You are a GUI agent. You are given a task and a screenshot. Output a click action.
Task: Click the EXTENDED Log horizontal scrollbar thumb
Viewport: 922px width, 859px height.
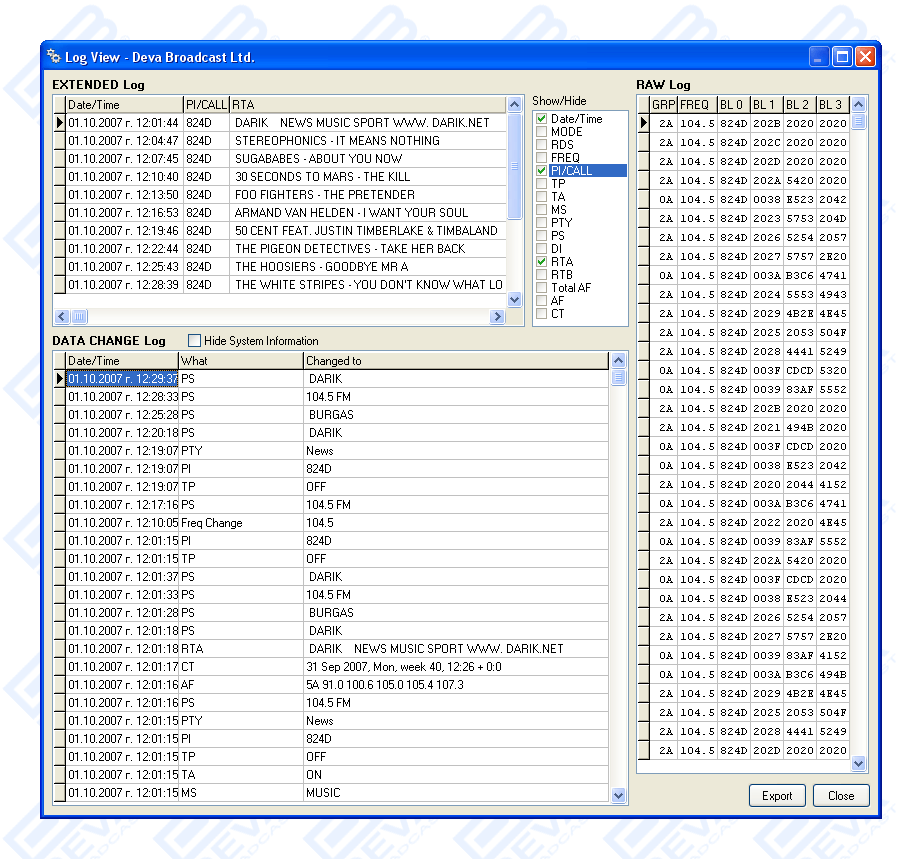click(x=78, y=317)
